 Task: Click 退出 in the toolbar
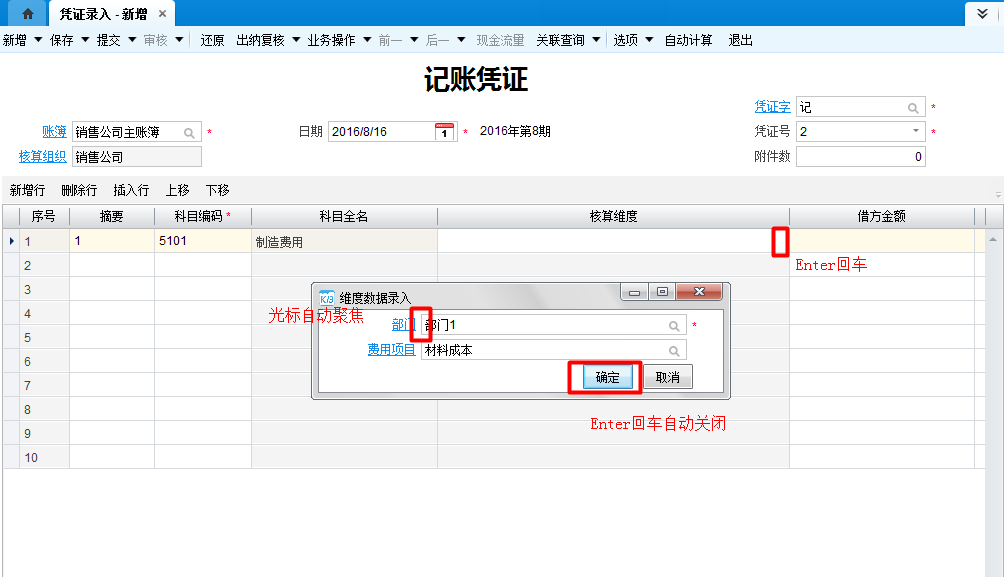(741, 40)
